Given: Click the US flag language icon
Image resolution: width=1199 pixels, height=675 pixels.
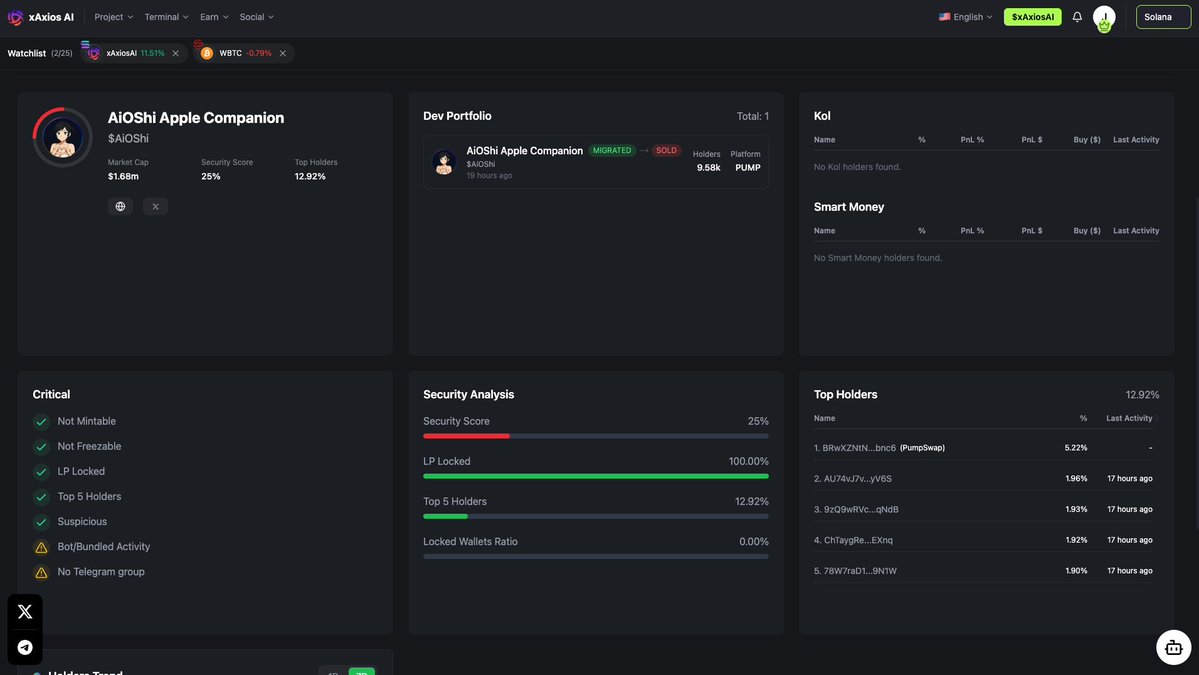Looking at the screenshot, I should (x=944, y=17).
